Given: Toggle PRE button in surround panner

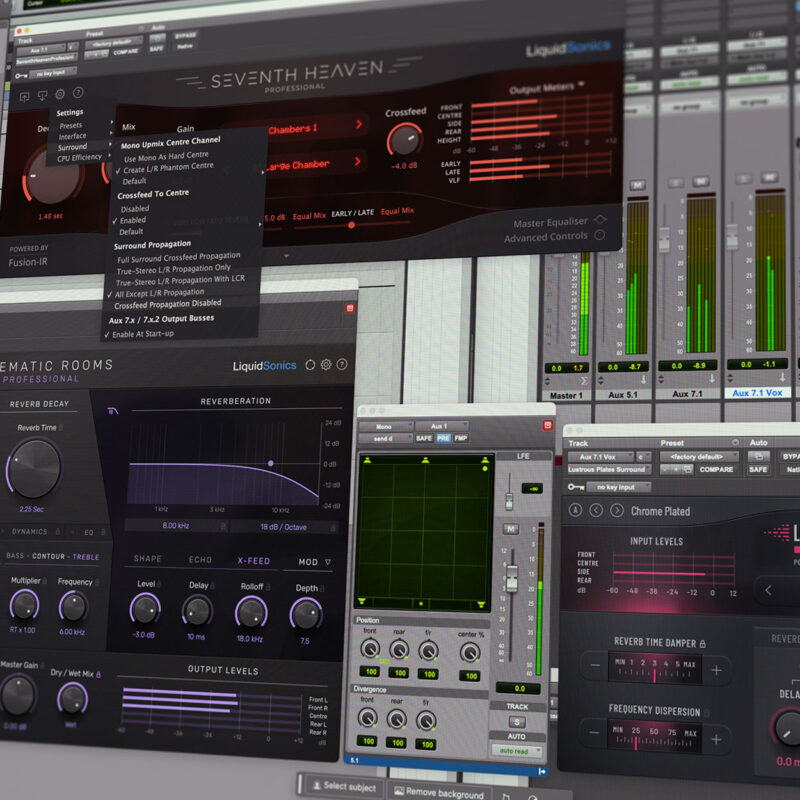Looking at the screenshot, I should [x=443, y=438].
